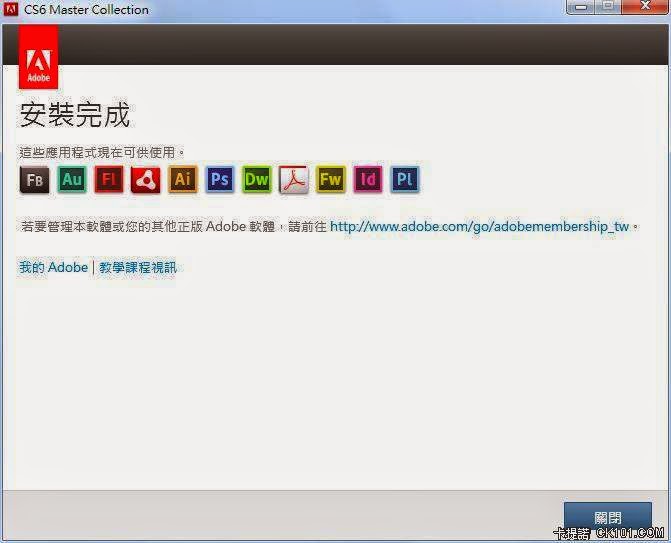Click the Fireworks (Fw) icon

click(x=331, y=179)
